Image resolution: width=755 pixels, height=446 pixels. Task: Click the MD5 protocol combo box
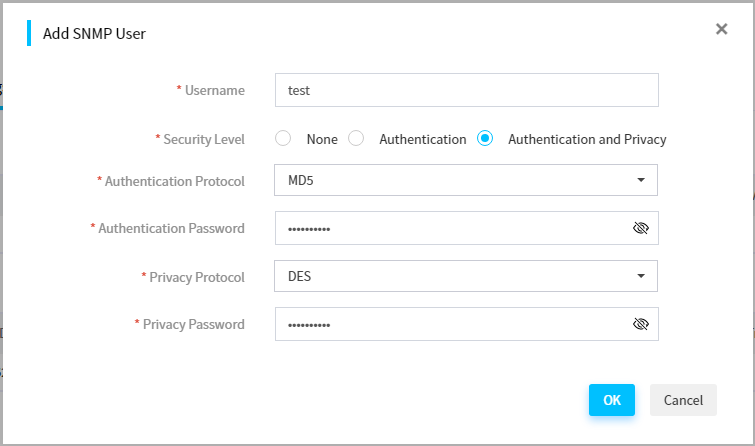click(x=466, y=180)
